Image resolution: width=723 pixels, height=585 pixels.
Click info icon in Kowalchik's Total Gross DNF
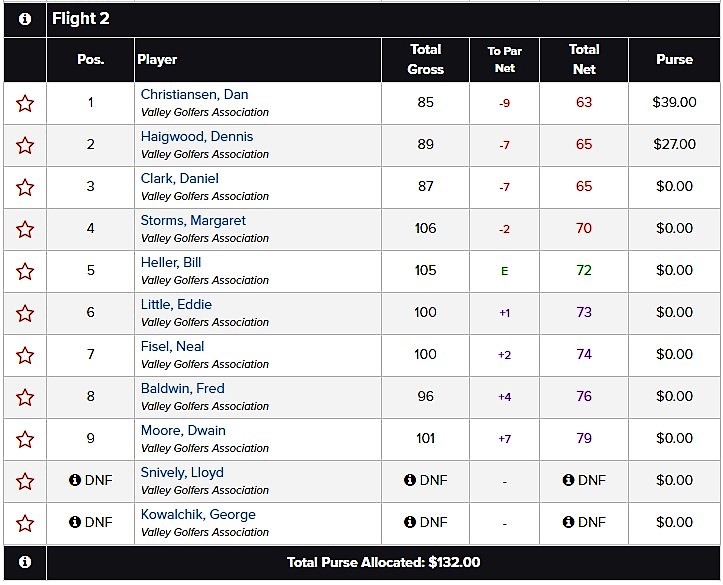[x=409, y=522]
